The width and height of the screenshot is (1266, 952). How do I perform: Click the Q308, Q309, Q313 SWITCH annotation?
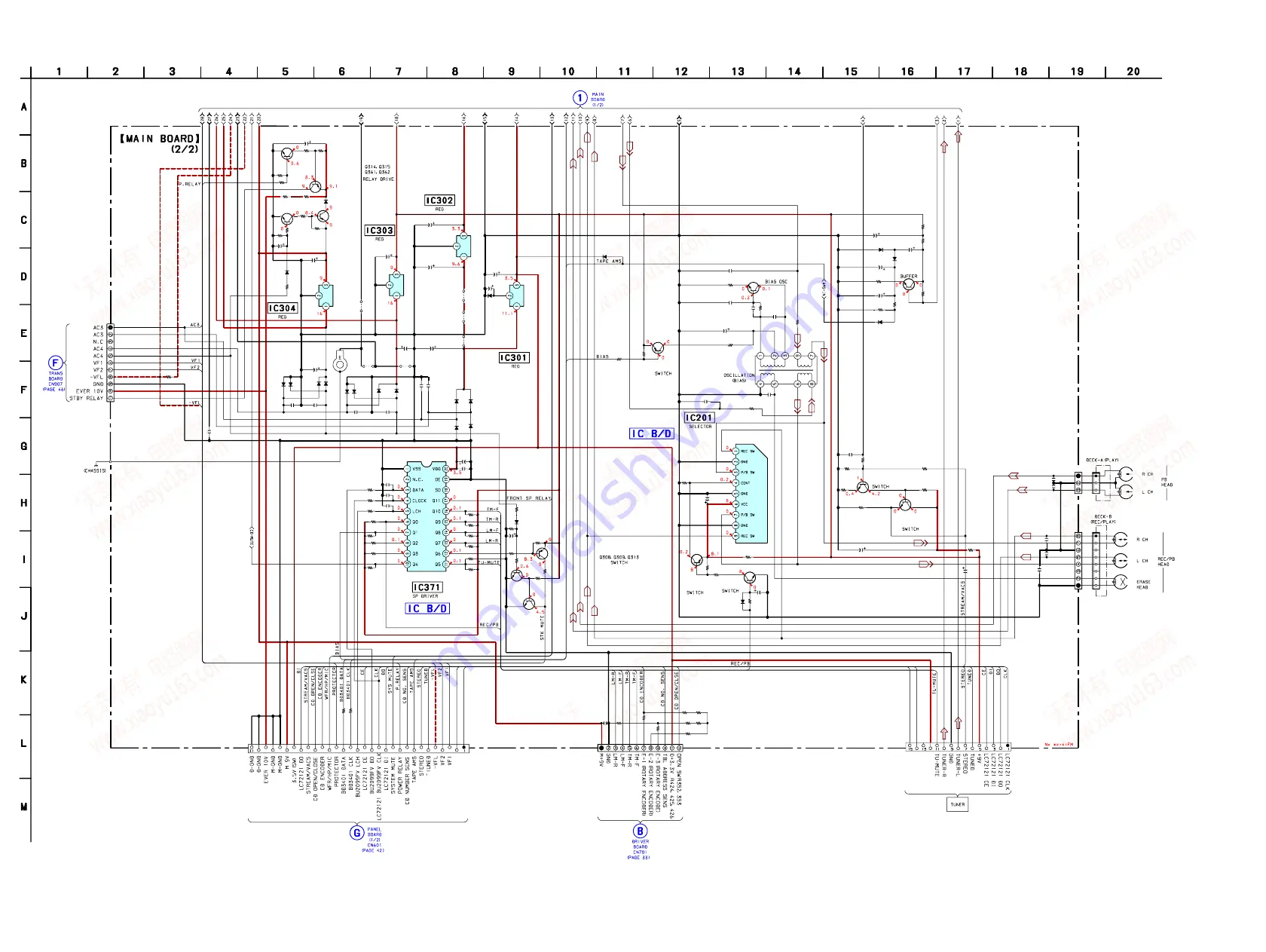tap(619, 560)
